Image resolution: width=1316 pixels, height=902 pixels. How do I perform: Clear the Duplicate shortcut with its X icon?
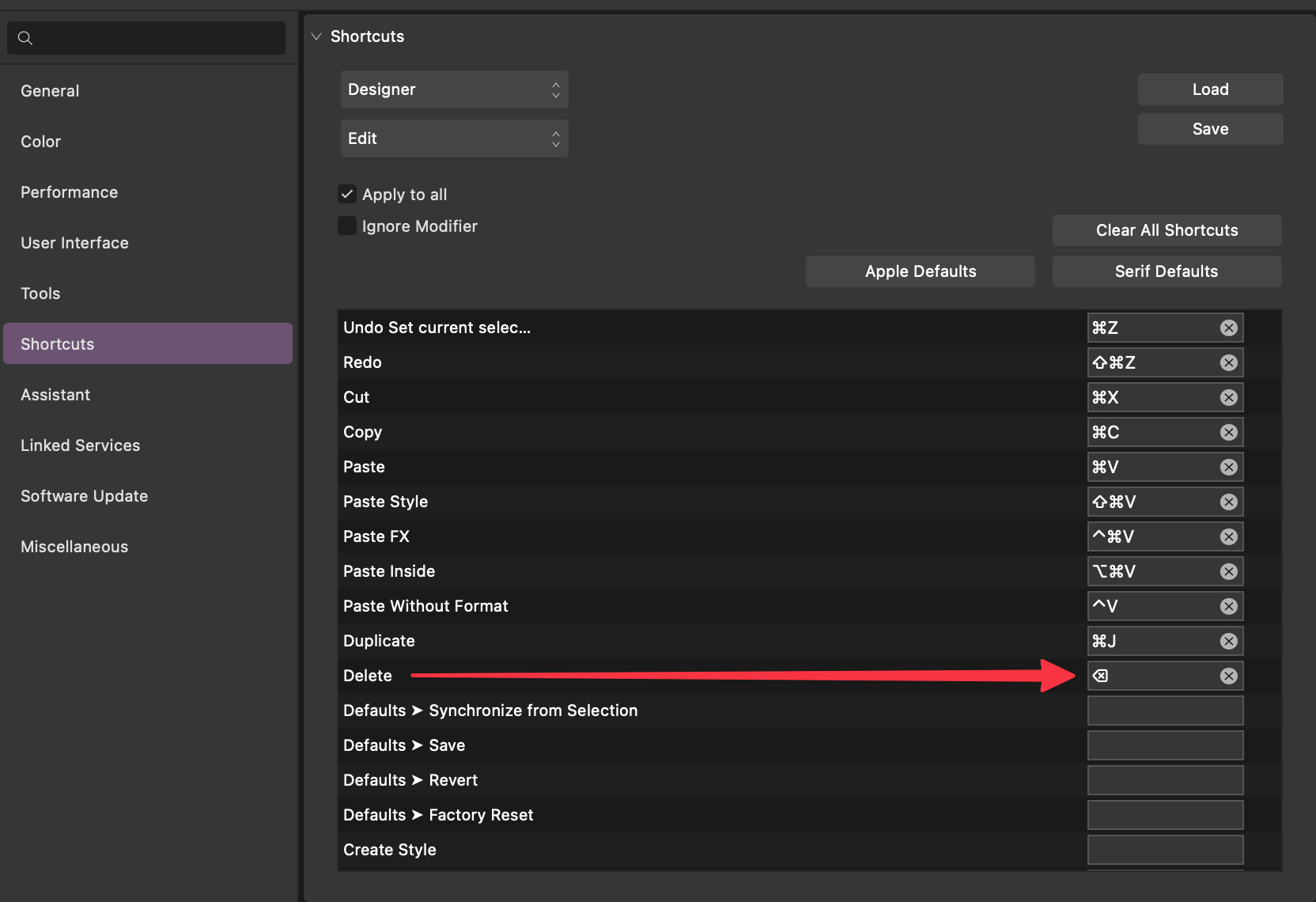[1228, 641]
